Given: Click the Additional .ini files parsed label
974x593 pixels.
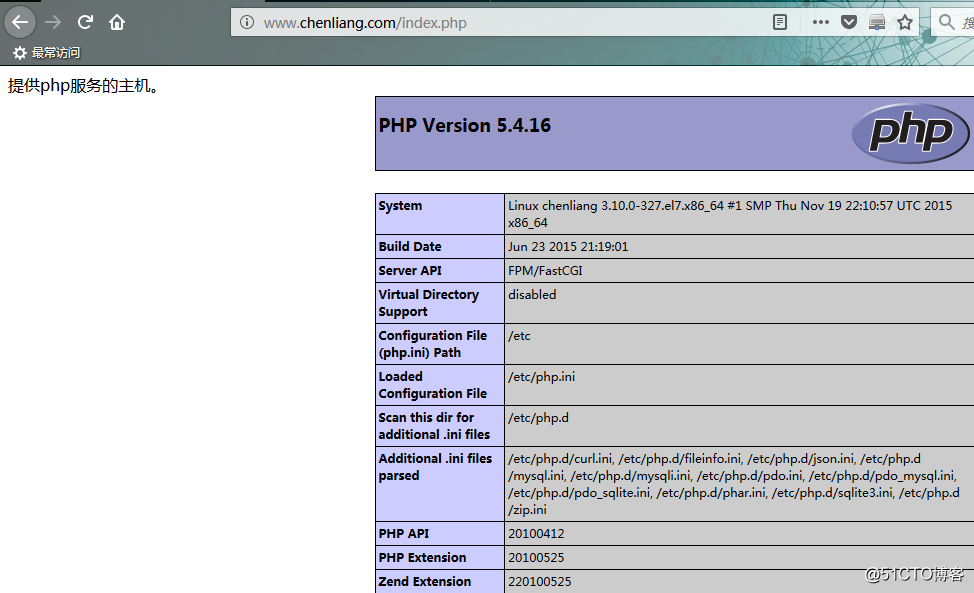Looking at the screenshot, I should pos(435,467).
